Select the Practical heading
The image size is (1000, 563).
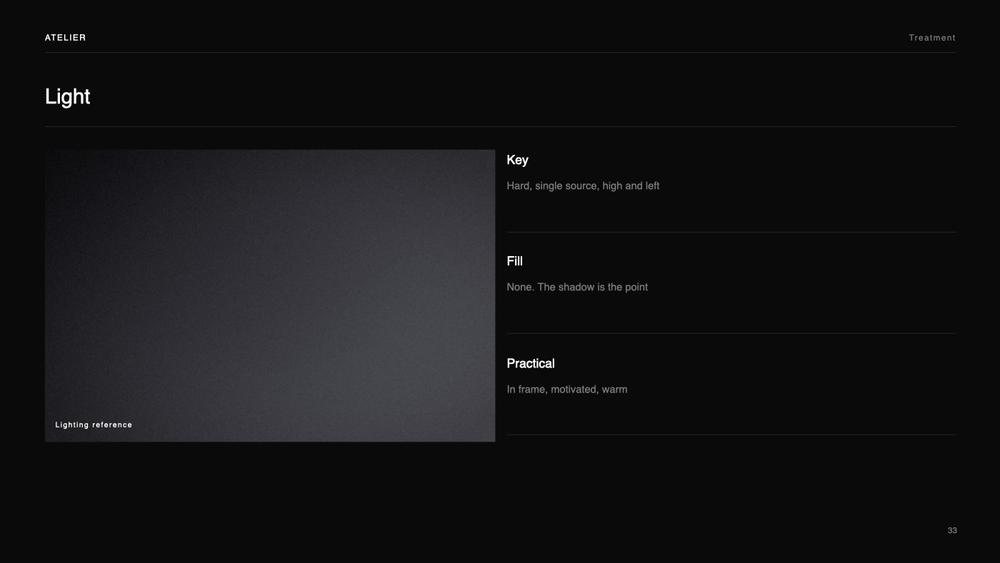(x=531, y=363)
